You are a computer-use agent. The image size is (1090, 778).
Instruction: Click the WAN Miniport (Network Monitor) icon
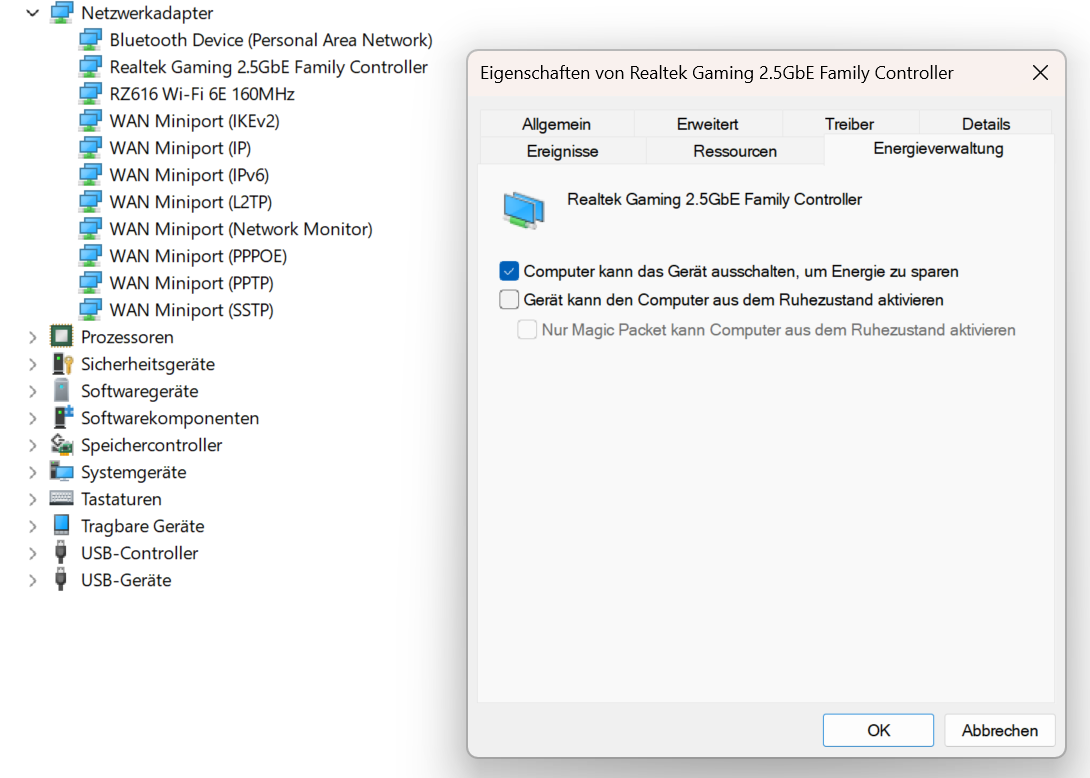(90, 229)
